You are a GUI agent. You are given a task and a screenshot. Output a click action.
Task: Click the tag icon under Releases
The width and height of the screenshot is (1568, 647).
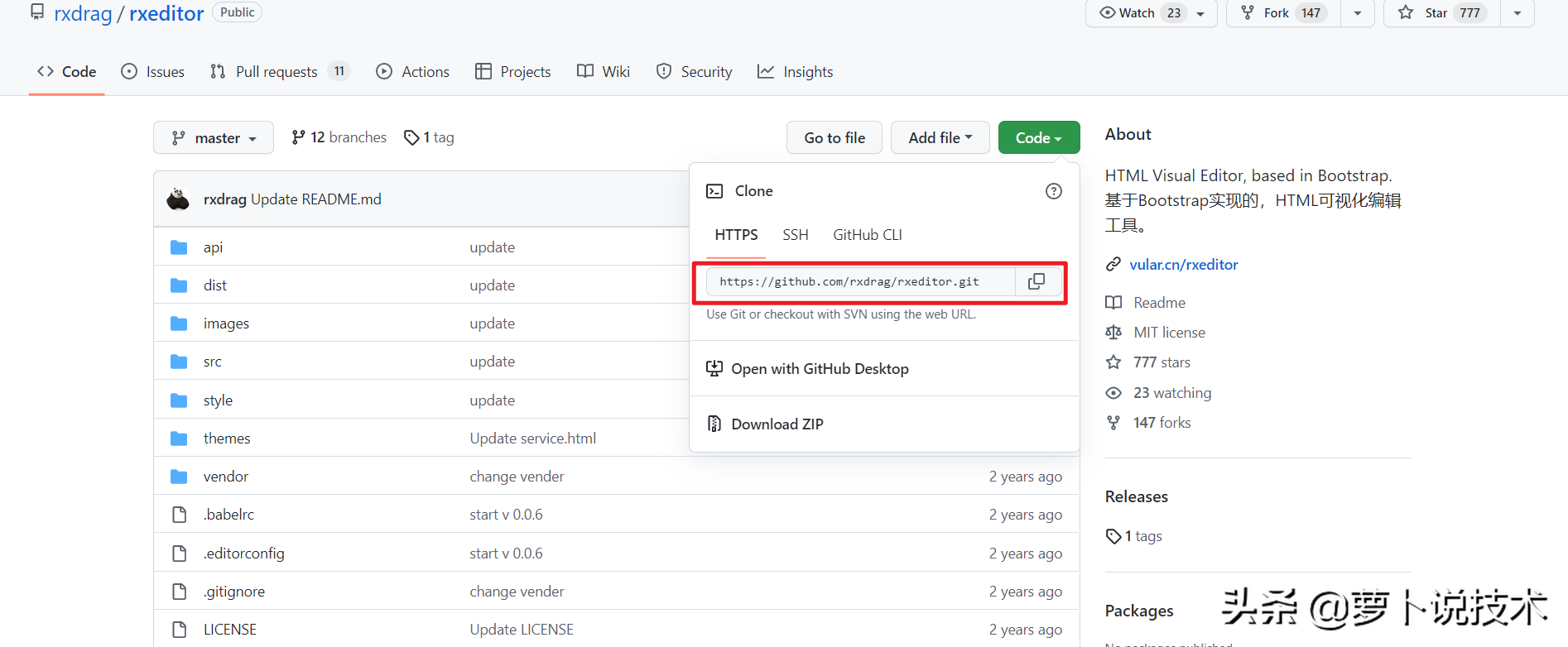click(x=1113, y=536)
